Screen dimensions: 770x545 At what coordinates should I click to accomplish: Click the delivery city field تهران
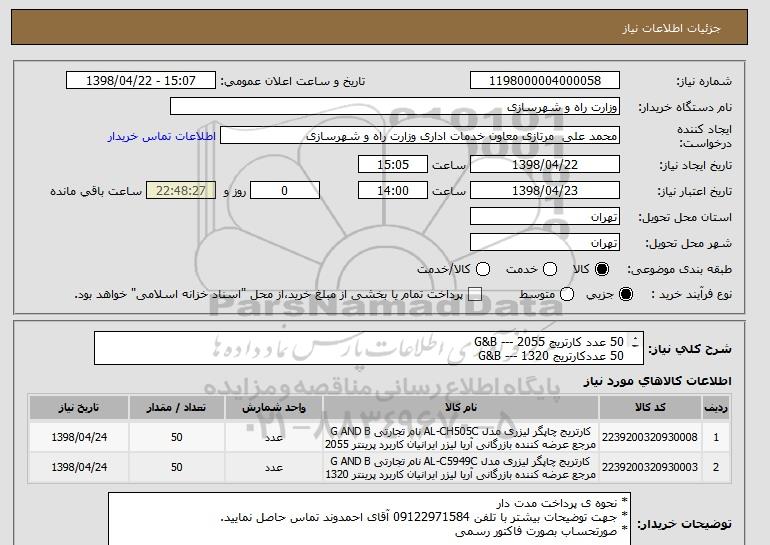click(545, 243)
